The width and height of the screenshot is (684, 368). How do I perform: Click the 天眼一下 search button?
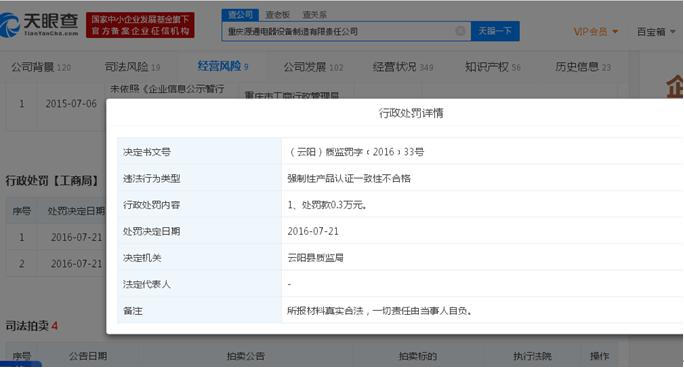pos(495,31)
